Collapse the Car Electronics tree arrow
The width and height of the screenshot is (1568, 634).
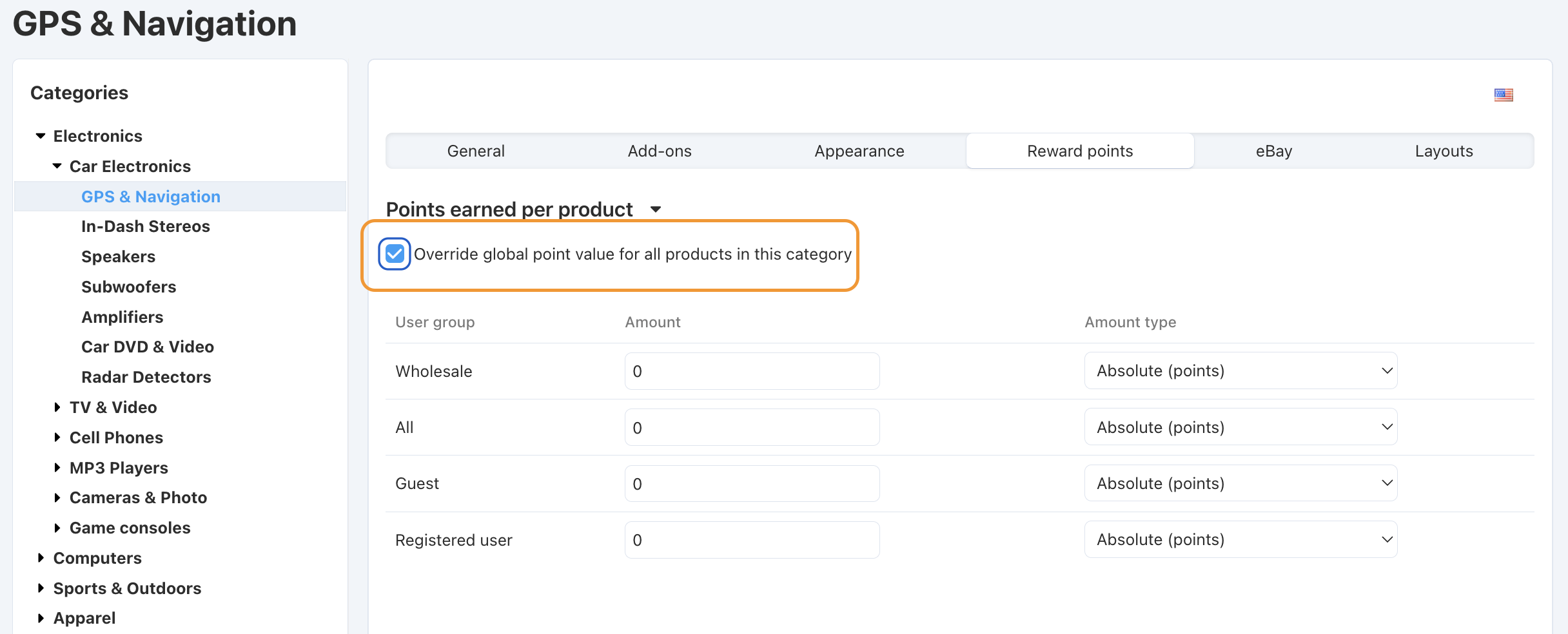pos(57,166)
